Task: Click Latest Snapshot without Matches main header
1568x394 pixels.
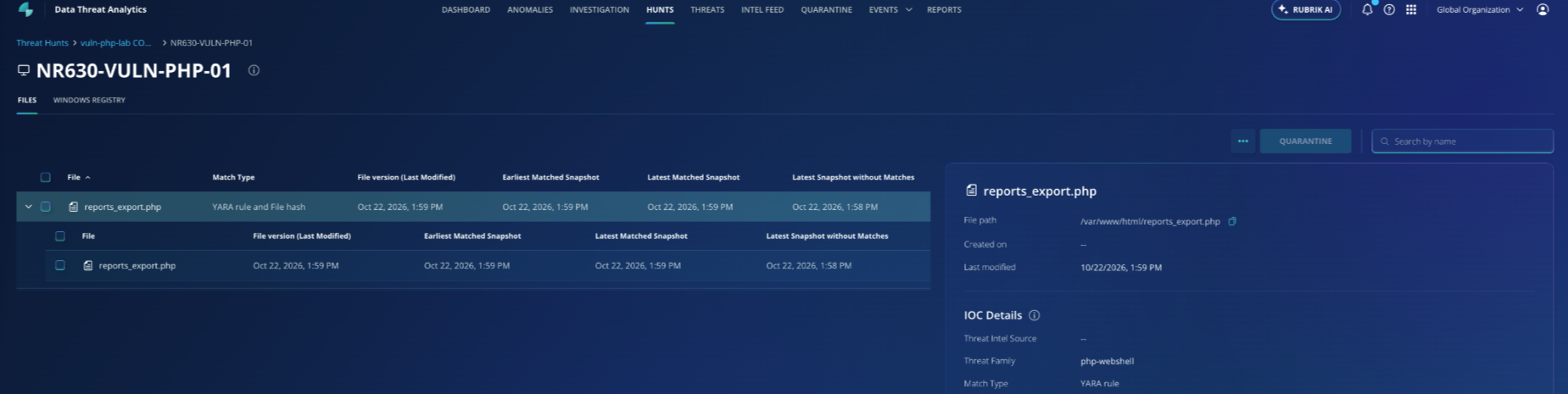Action: (x=853, y=177)
